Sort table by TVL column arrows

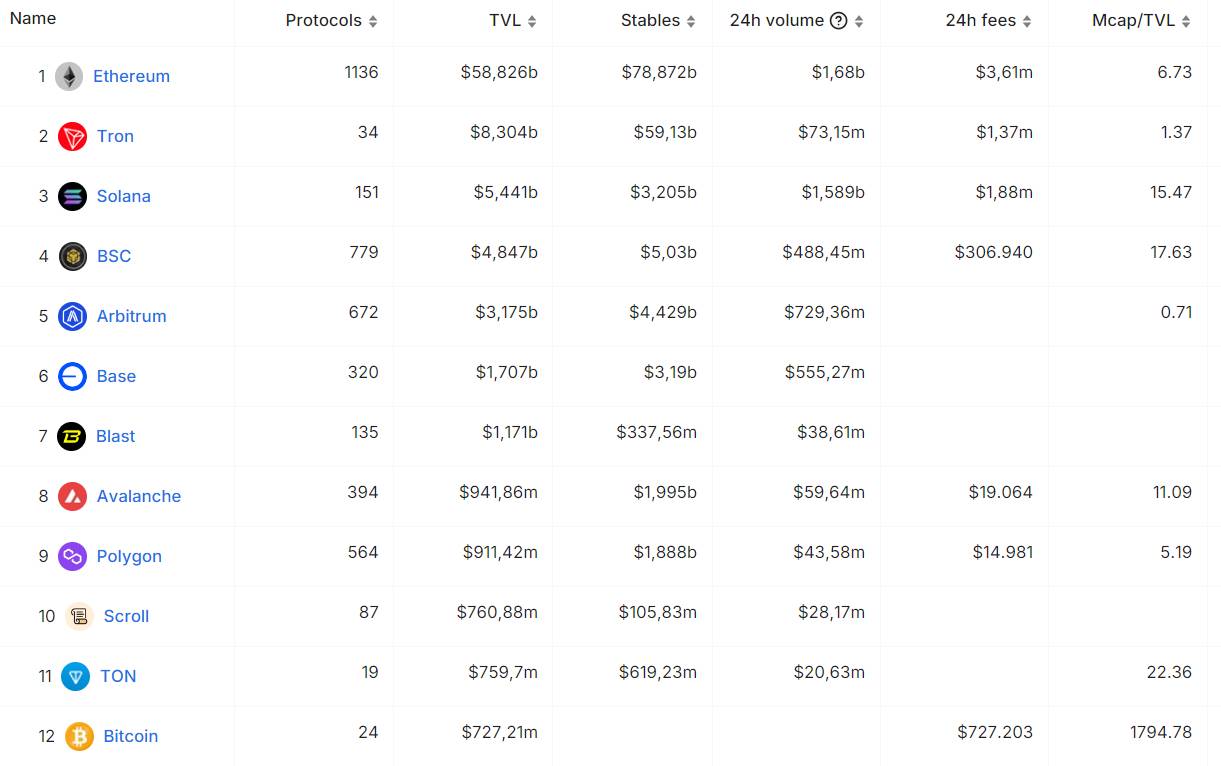pos(532,21)
